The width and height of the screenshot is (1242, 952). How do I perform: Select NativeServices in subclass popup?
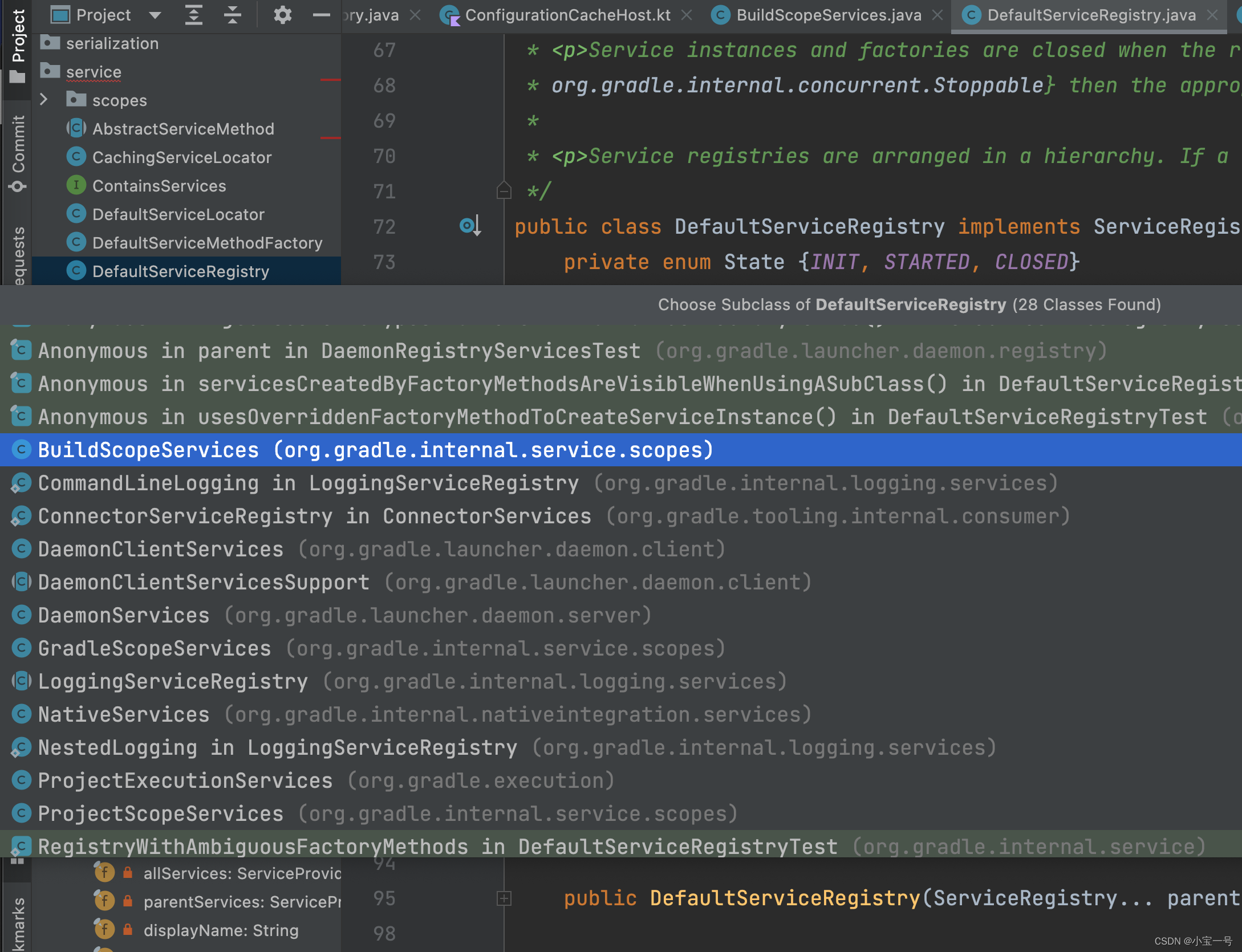(x=123, y=714)
